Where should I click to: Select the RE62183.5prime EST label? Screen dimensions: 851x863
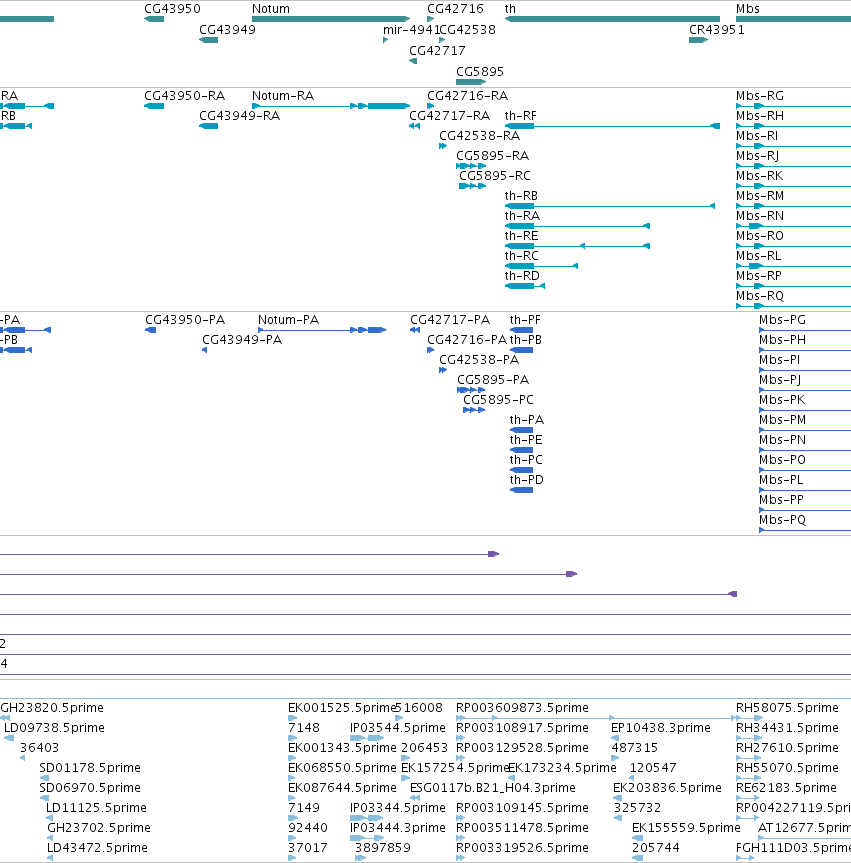coord(787,788)
